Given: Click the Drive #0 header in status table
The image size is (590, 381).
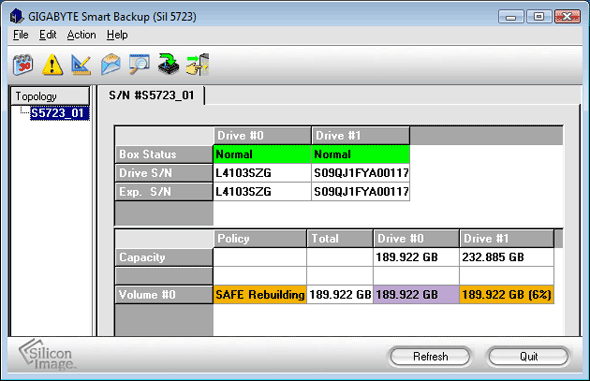Looking at the screenshot, I should (262, 135).
